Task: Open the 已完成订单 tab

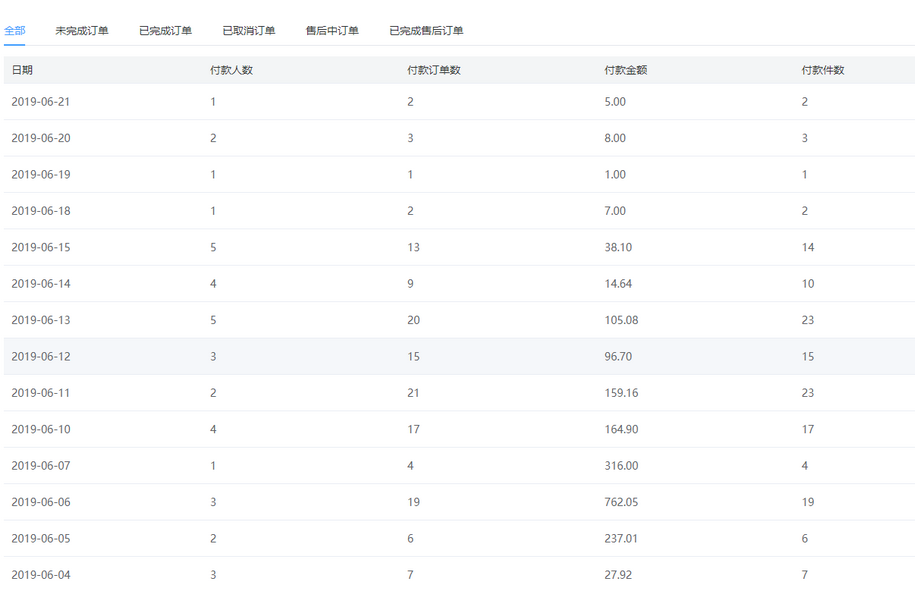Action: (x=165, y=31)
